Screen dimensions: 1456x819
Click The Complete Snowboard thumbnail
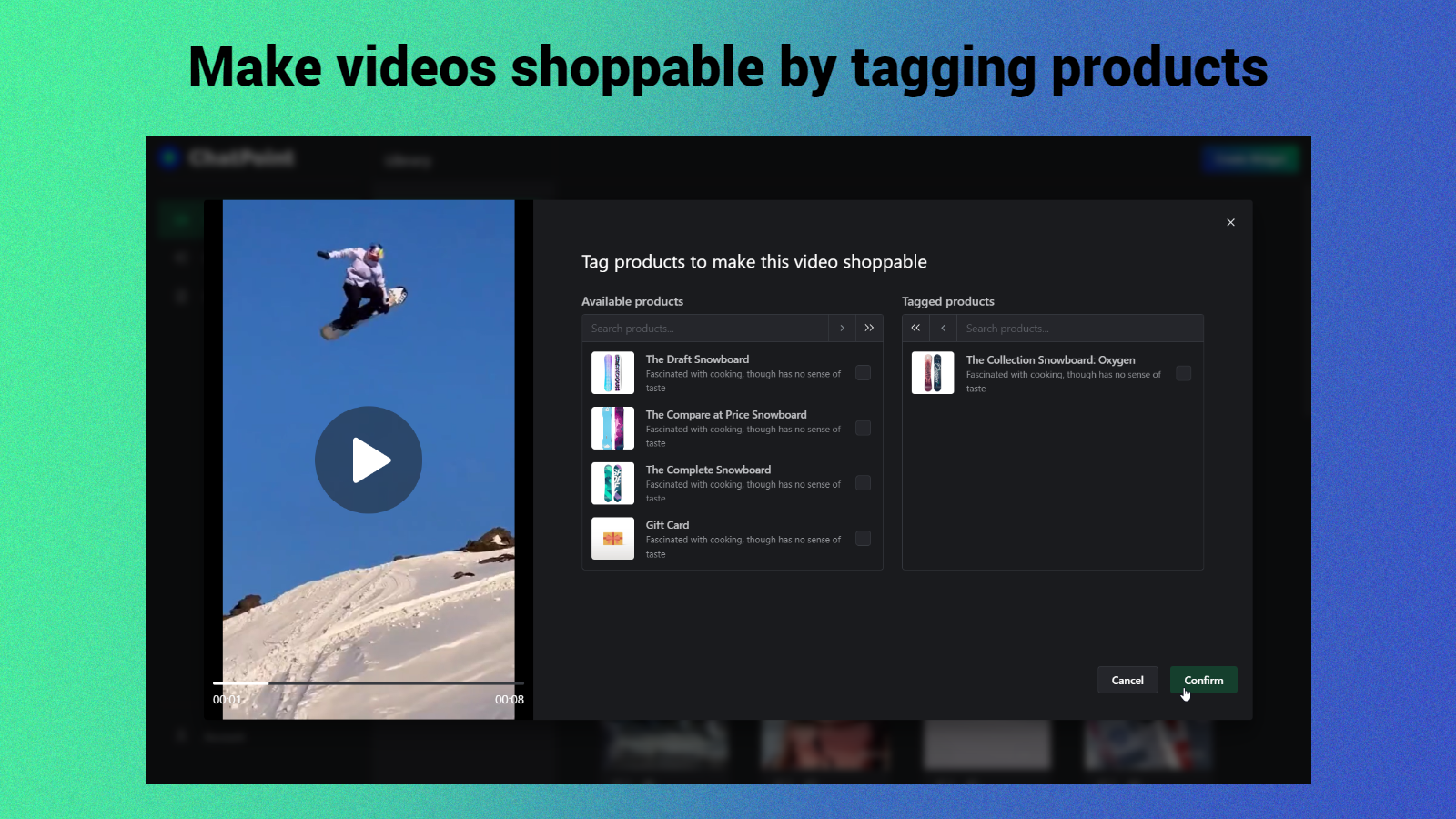[x=612, y=483]
